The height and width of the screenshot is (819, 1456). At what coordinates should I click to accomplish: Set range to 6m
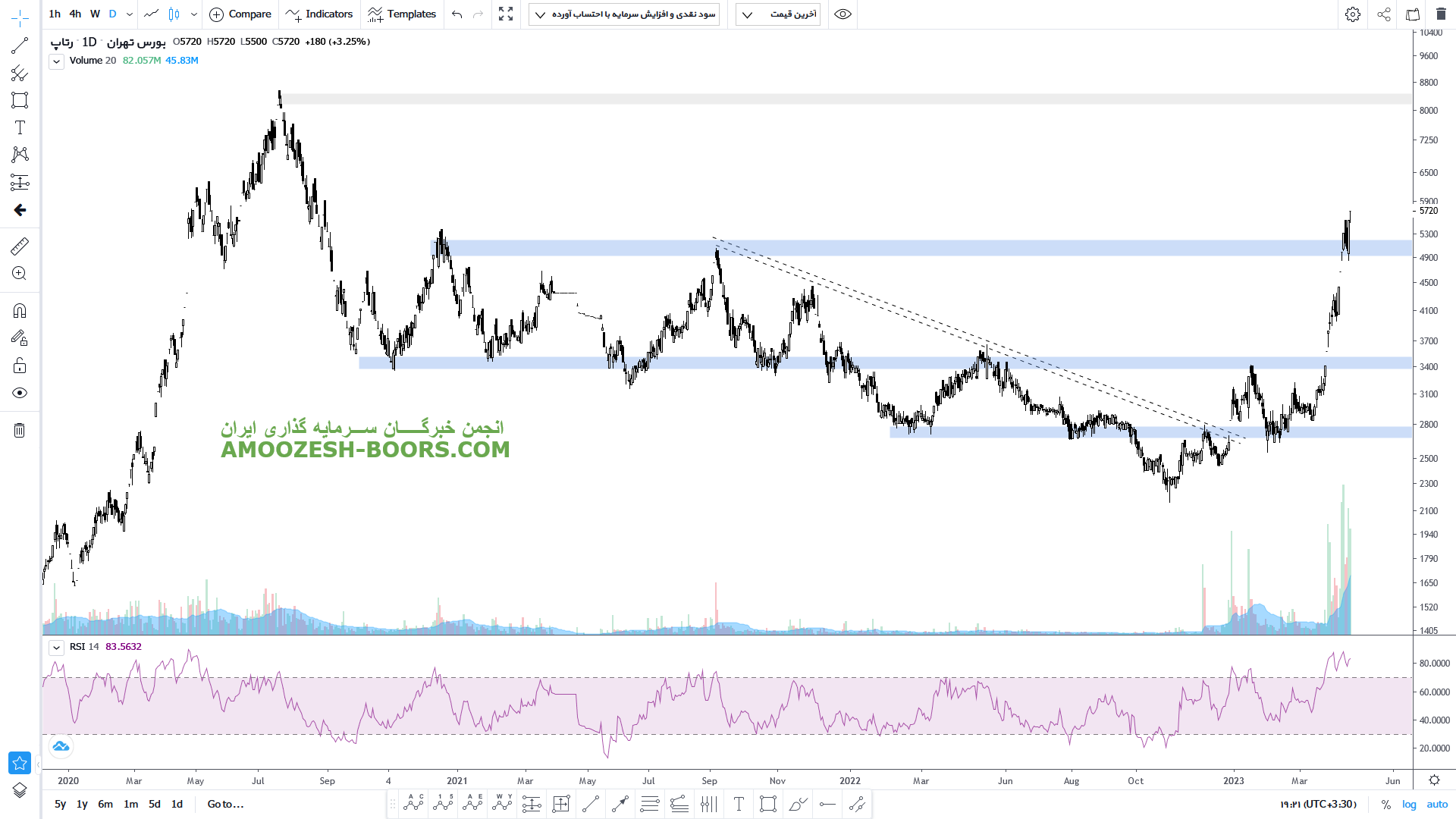[x=105, y=804]
